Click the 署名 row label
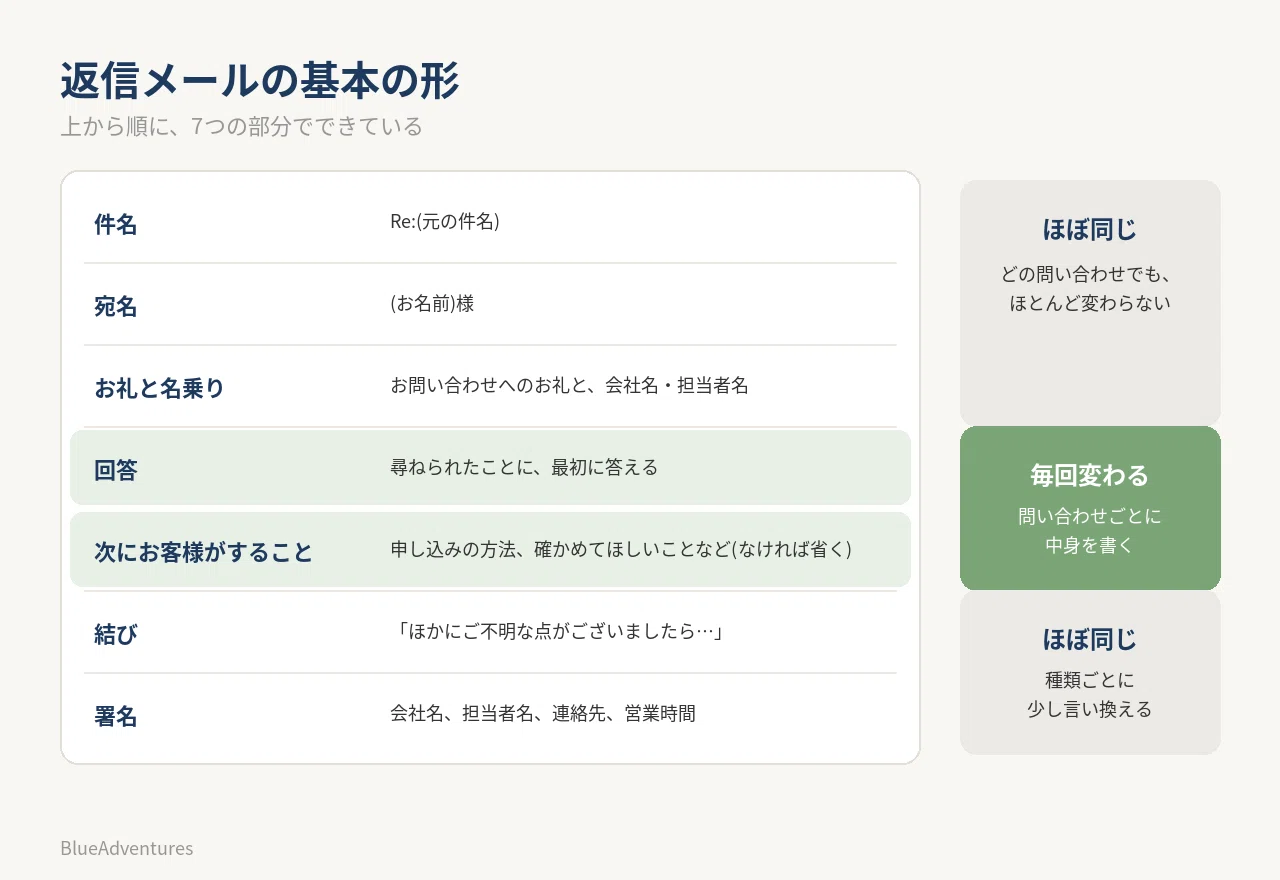Image resolution: width=1280 pixels, height=880 pixels. [116, 717]
